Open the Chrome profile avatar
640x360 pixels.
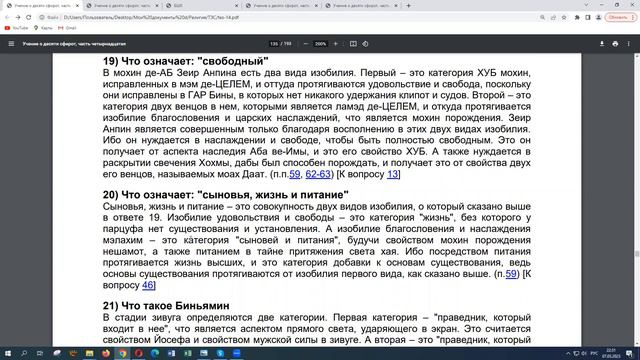coord(598,18)
